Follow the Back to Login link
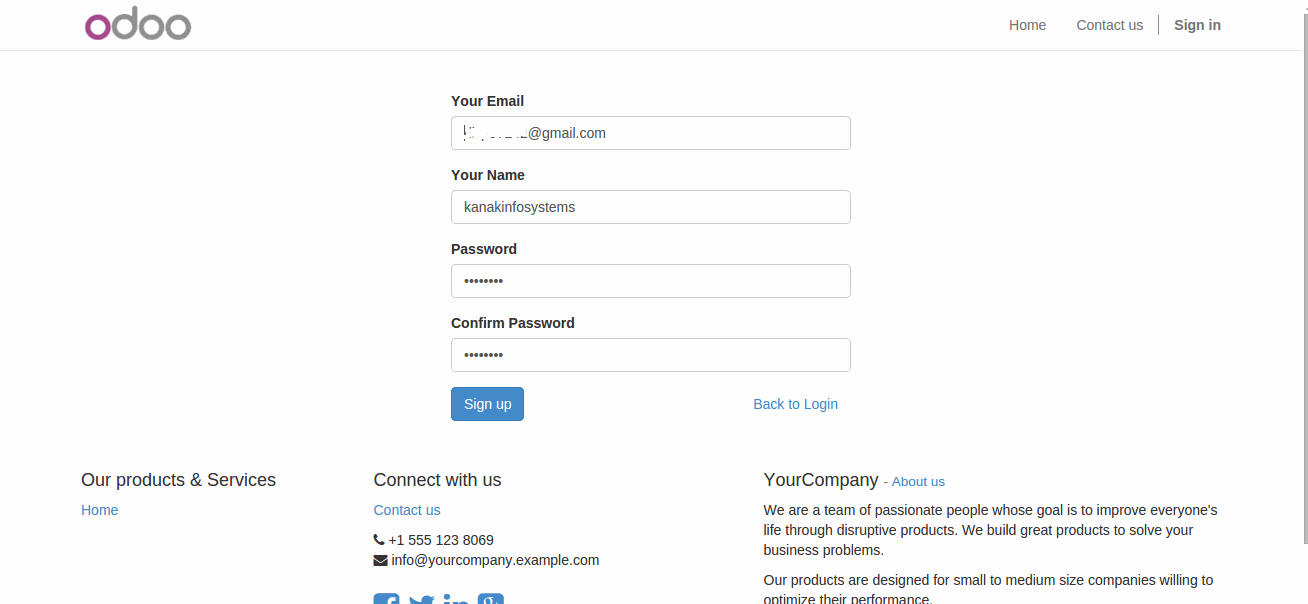1308x604 pixels. coord(795,404)
